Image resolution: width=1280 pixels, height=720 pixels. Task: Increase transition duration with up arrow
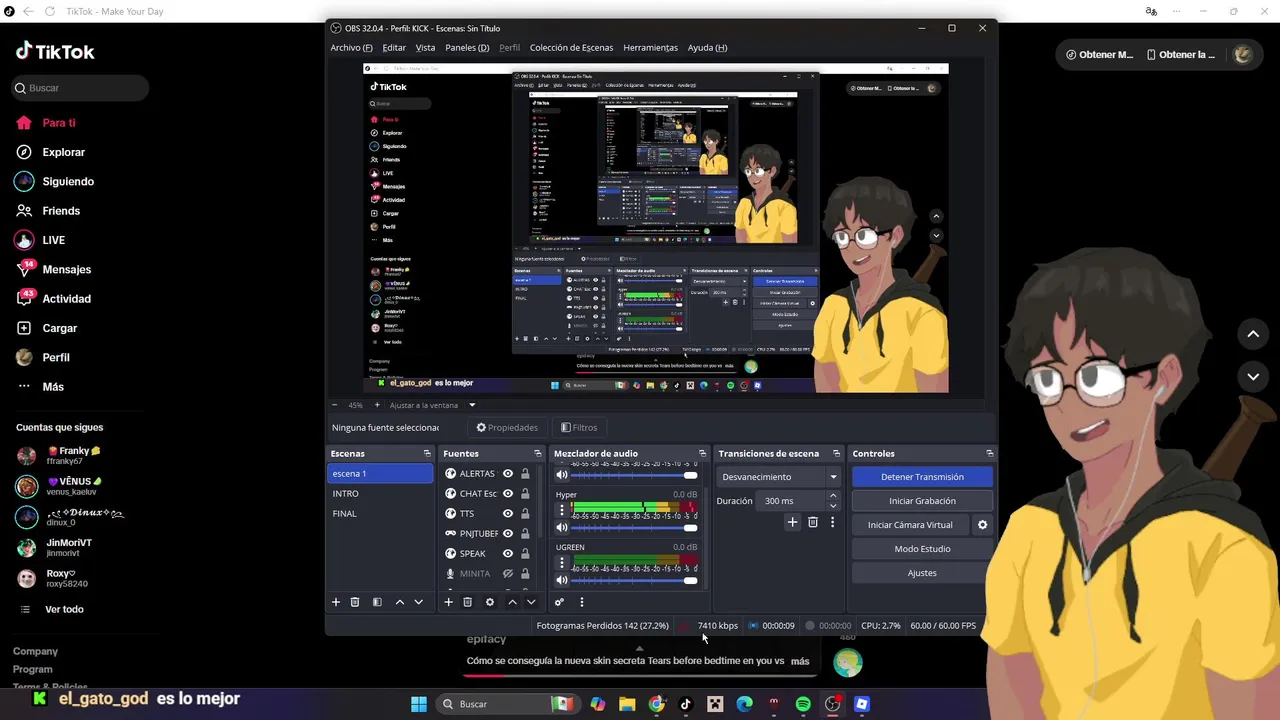coord(833,496)
